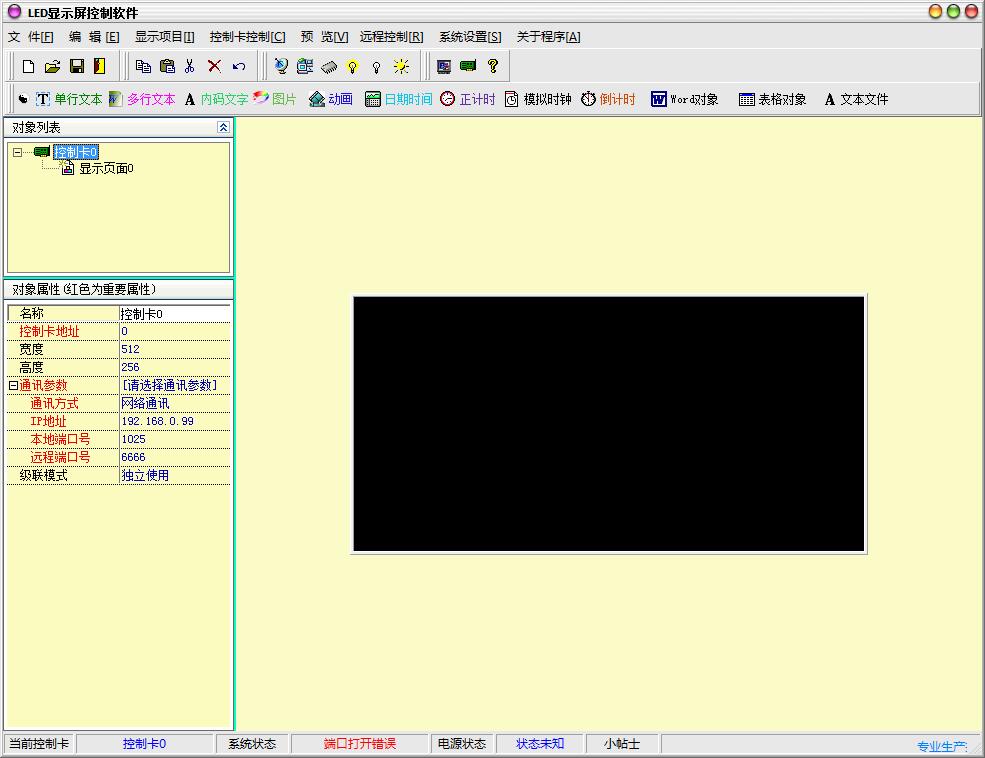Insert 图片 picture object
Viewport: 985px width, 758px height.
[275, 99]
